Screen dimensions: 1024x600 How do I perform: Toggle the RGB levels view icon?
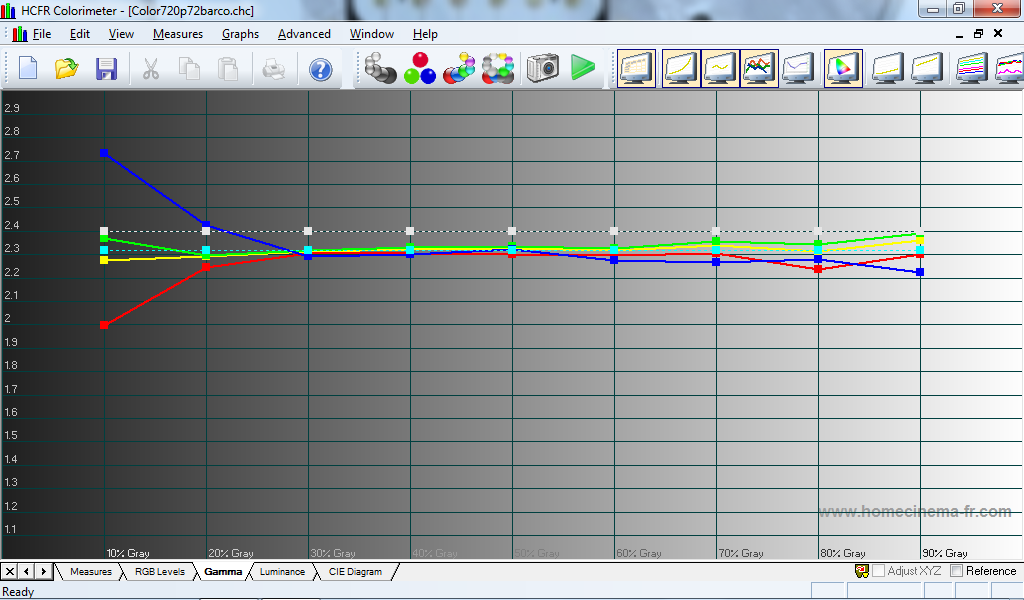pos(759,69)
